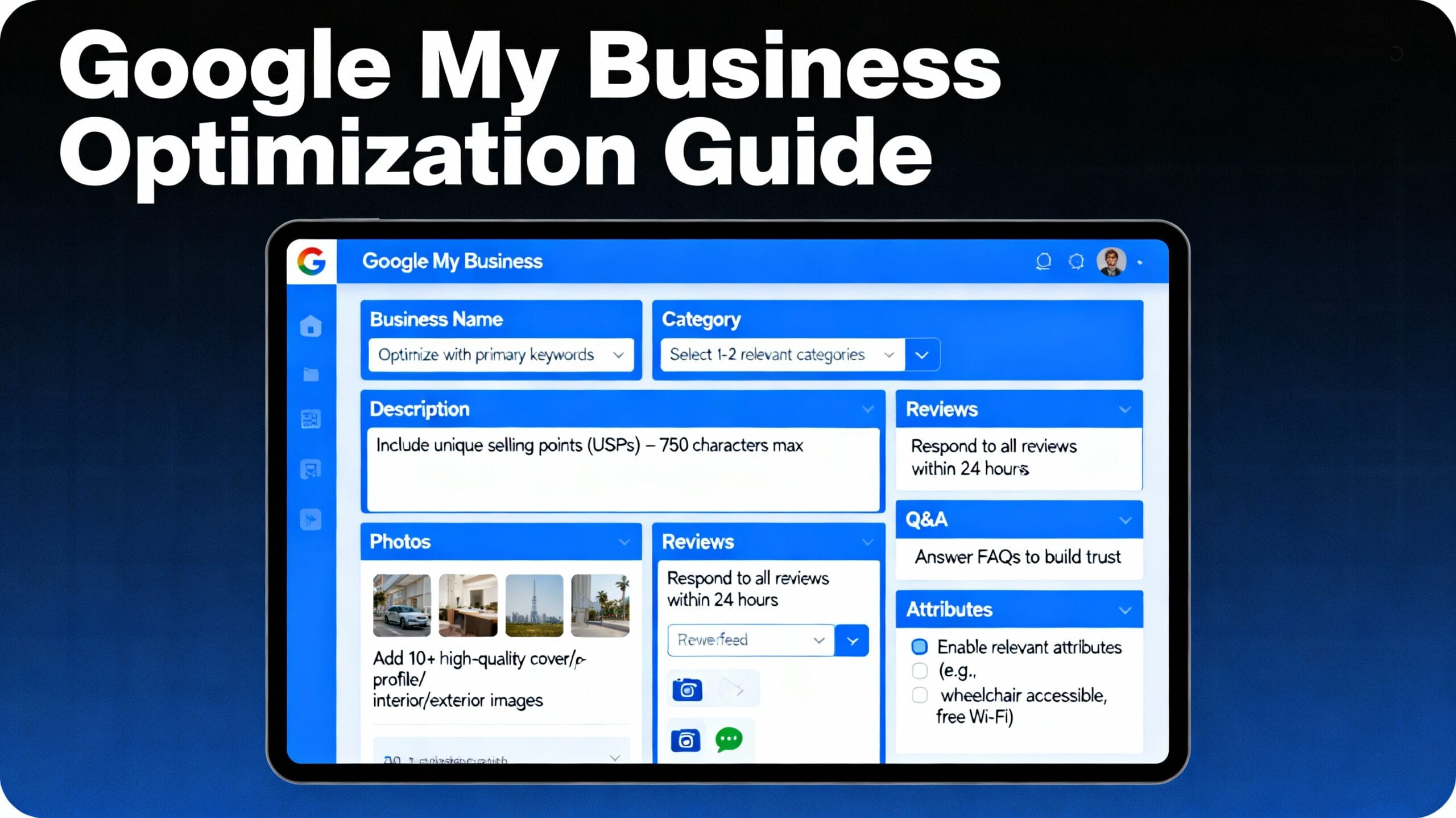1456x818 pixels.
Task: Open the home icon in sidebar
Action: (x=311, y=326)
